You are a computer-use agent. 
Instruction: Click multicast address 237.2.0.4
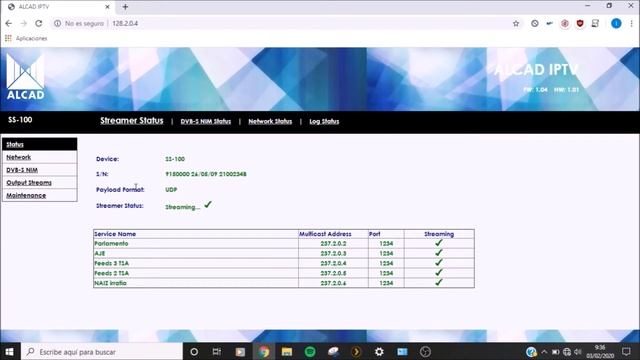point(333,263)
